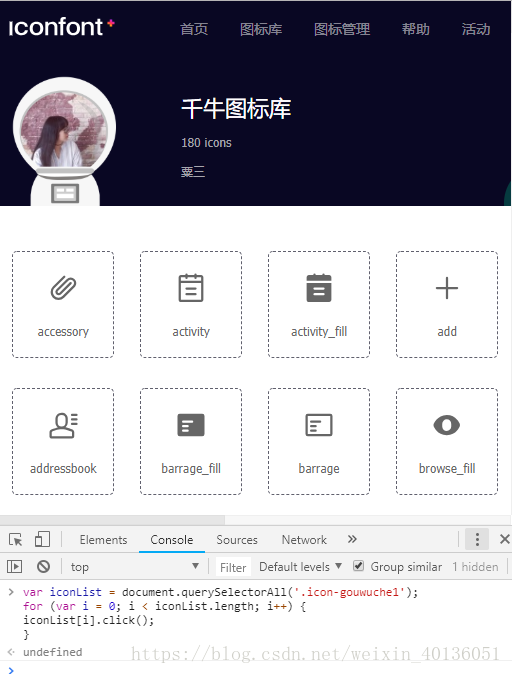Open 帮助 navigation item
This screenshot has width=512, height=674.
[416, 29]
